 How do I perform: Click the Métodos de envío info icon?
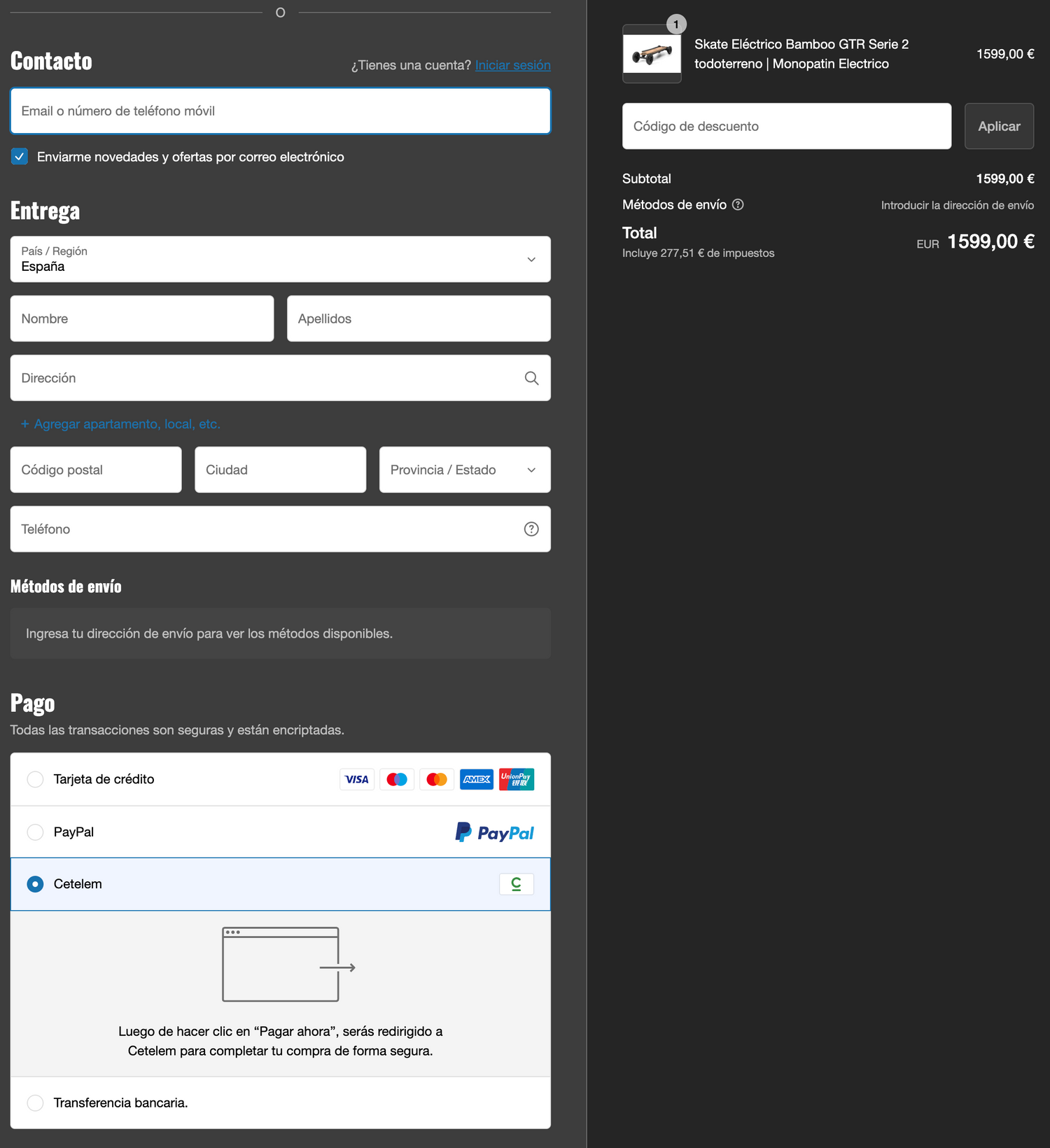coord(738,204)
